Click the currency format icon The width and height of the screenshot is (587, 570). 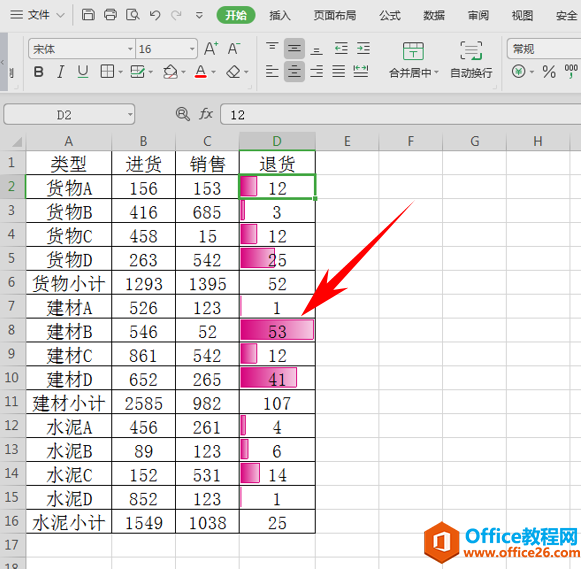click(x=518, y=71)
